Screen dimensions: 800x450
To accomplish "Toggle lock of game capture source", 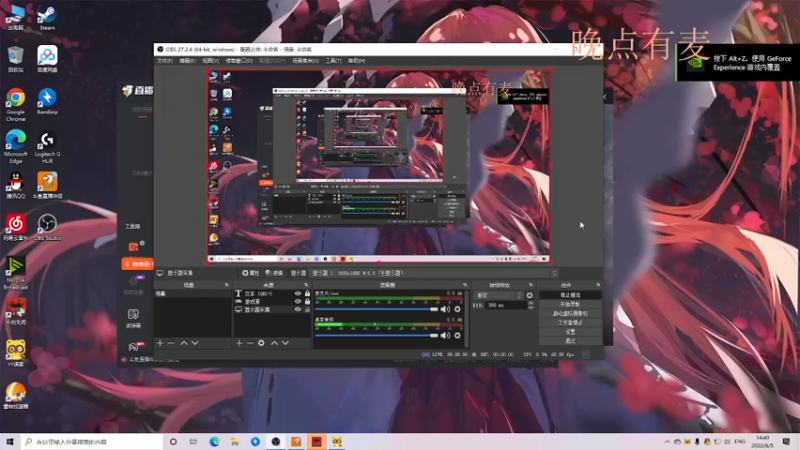I will coord(307,302).
